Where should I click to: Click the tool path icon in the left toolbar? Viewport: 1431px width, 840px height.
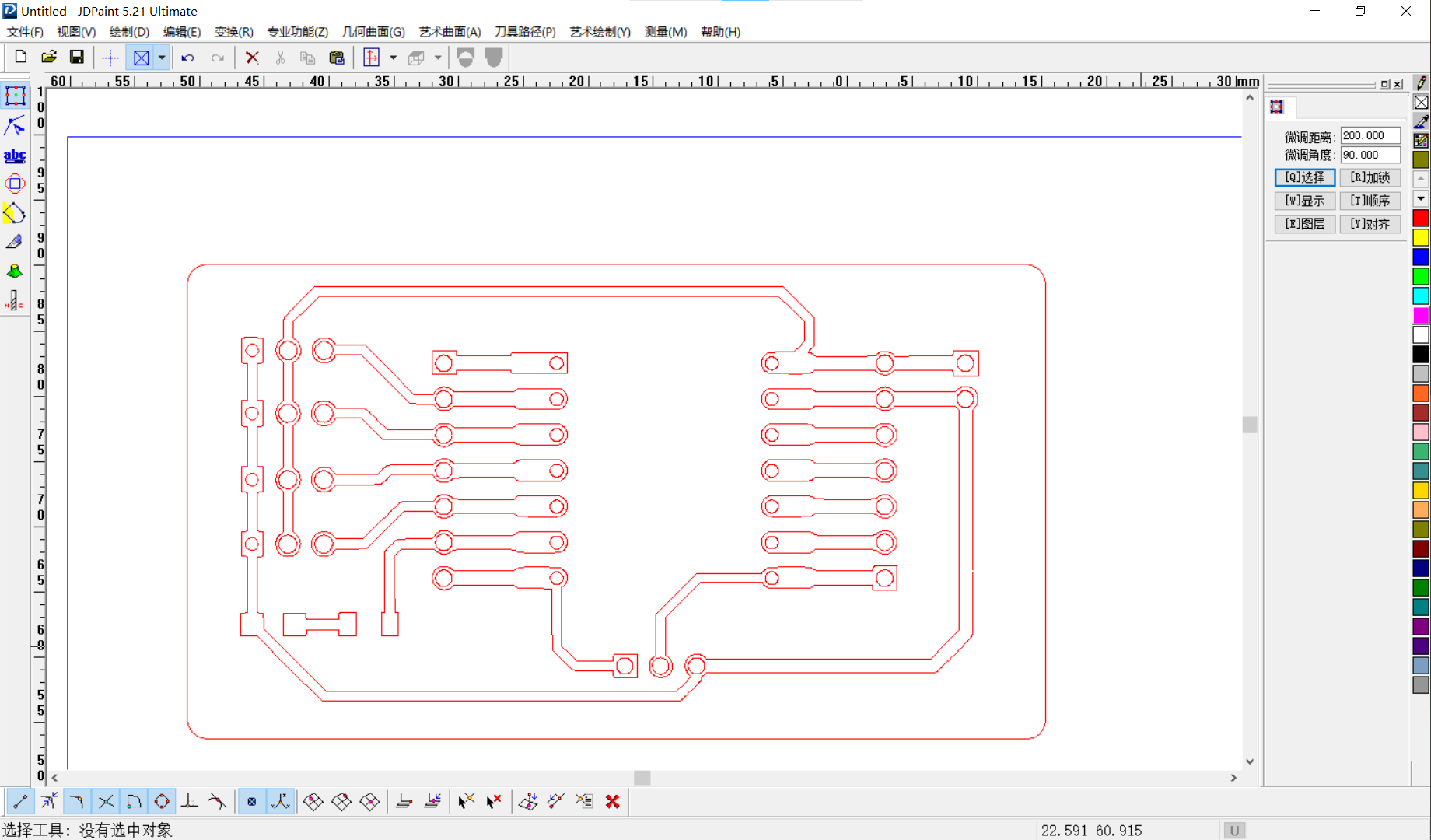pyautogui.click(x=15, y=301)
